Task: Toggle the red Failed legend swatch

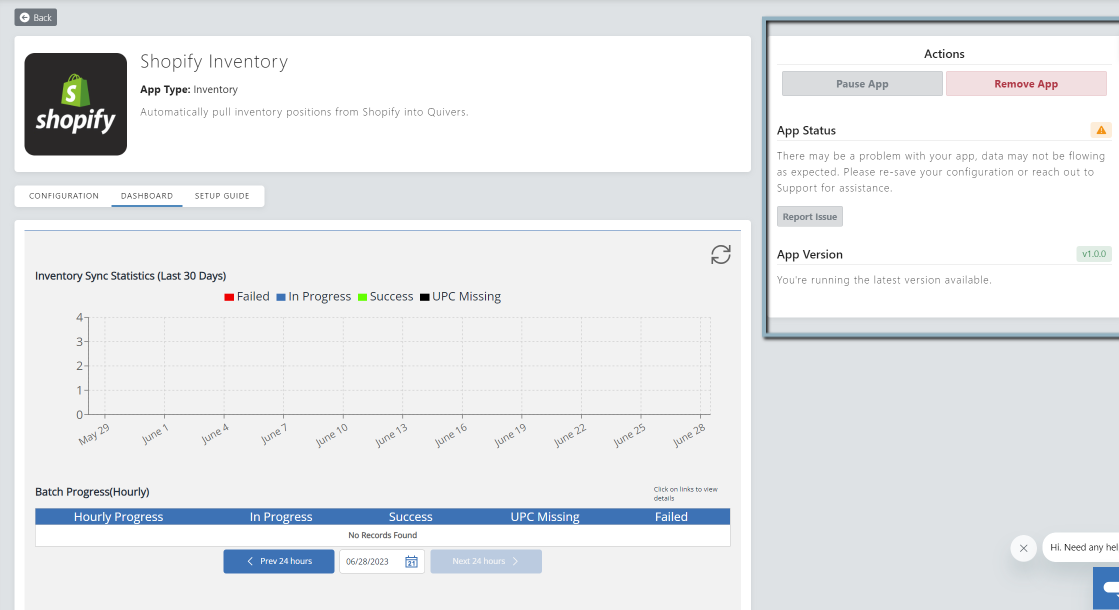Action: point(229,297)
